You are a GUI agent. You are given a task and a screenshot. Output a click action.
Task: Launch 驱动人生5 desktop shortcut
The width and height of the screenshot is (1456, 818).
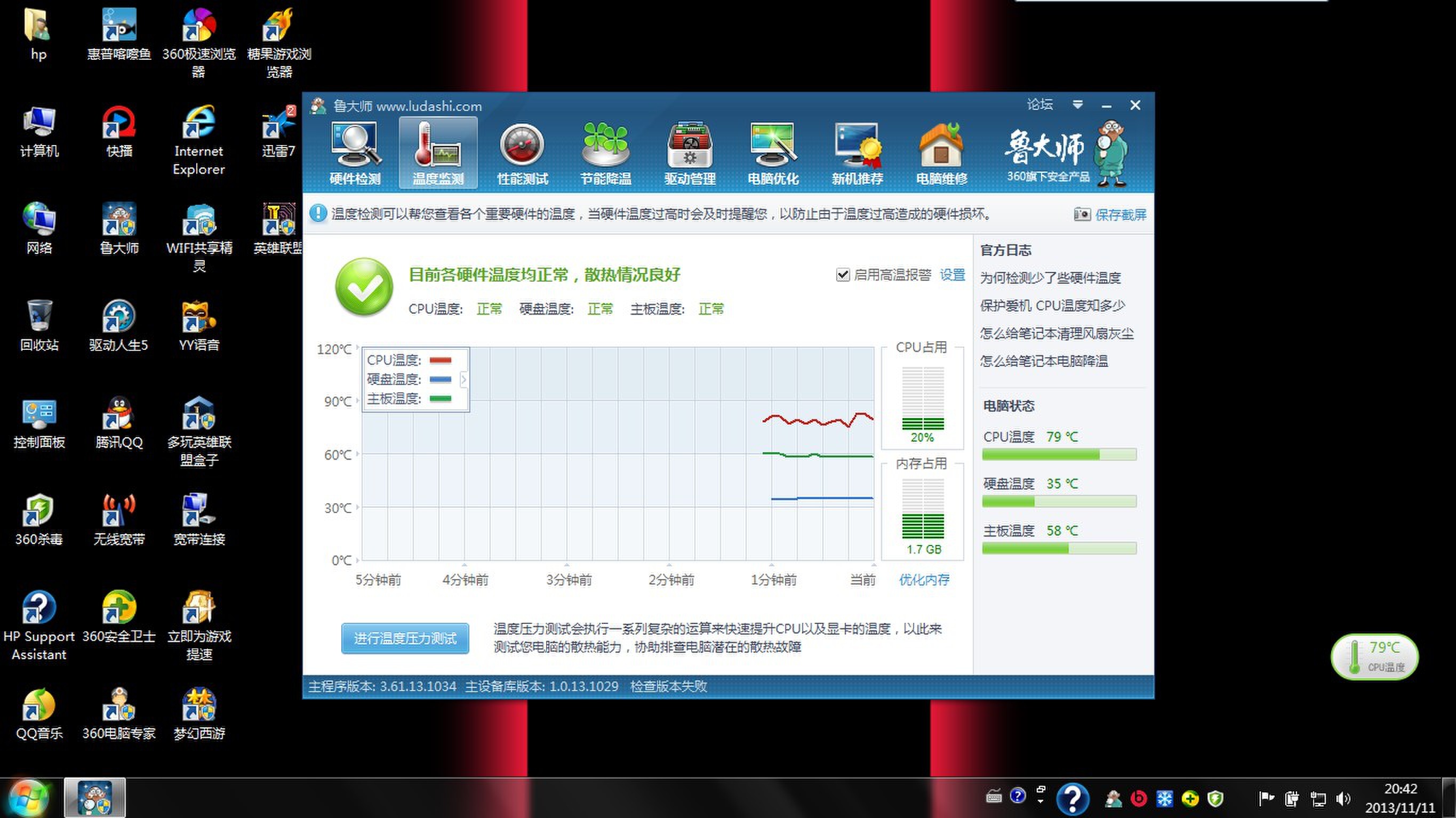point(119,326)
